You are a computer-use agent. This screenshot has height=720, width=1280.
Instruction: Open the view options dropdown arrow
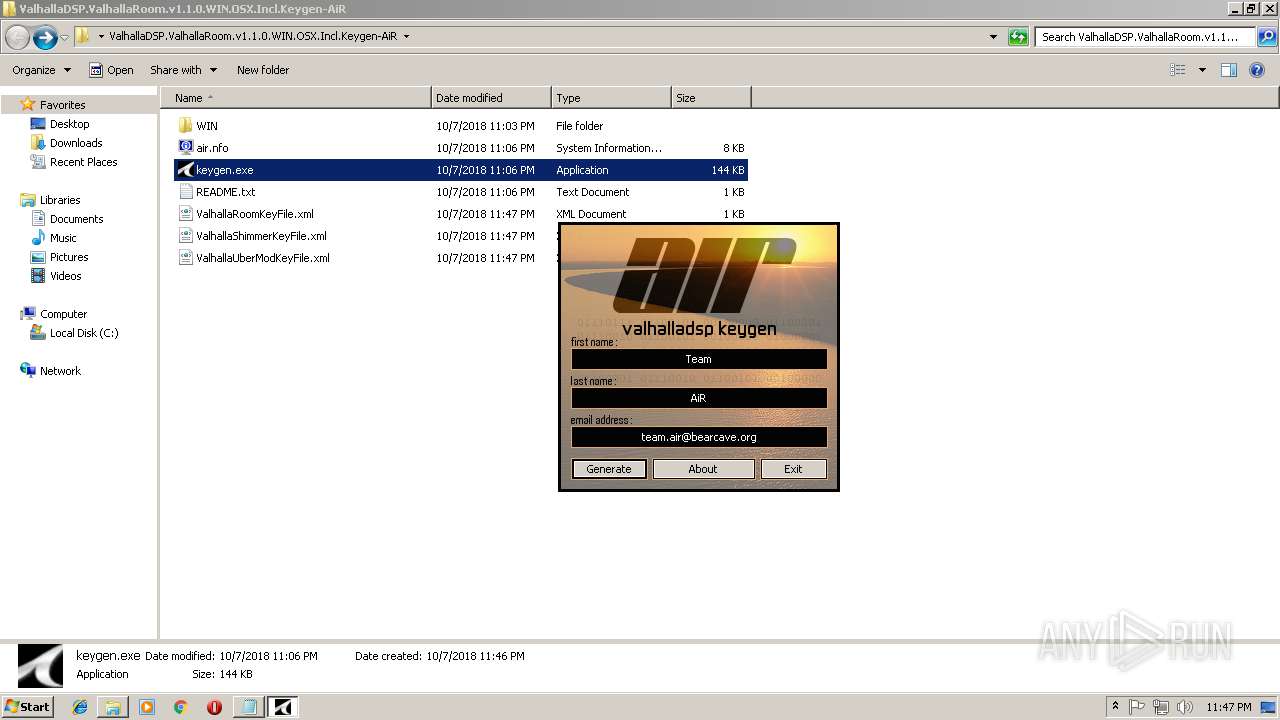pyautogui.click(x=1202, y=70)
